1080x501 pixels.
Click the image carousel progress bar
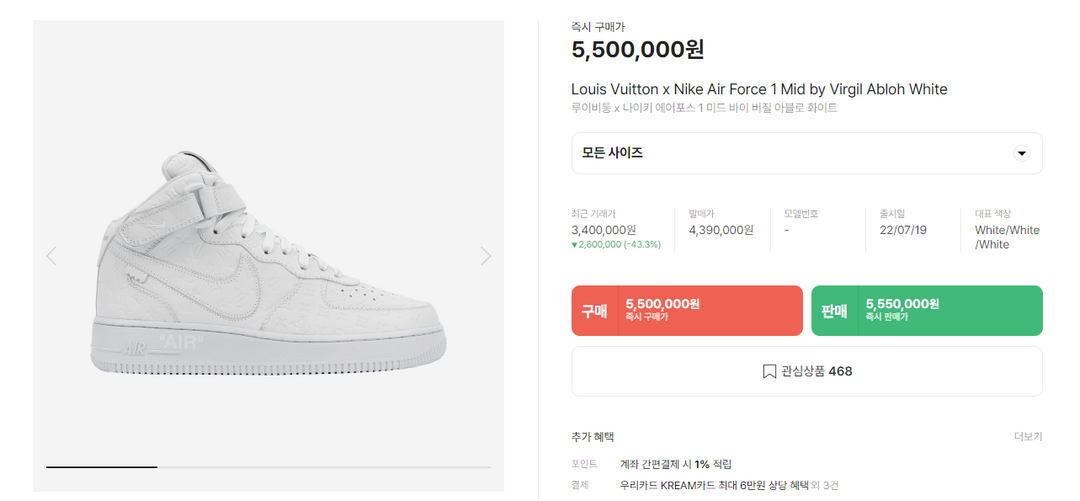tap(268, 467)
